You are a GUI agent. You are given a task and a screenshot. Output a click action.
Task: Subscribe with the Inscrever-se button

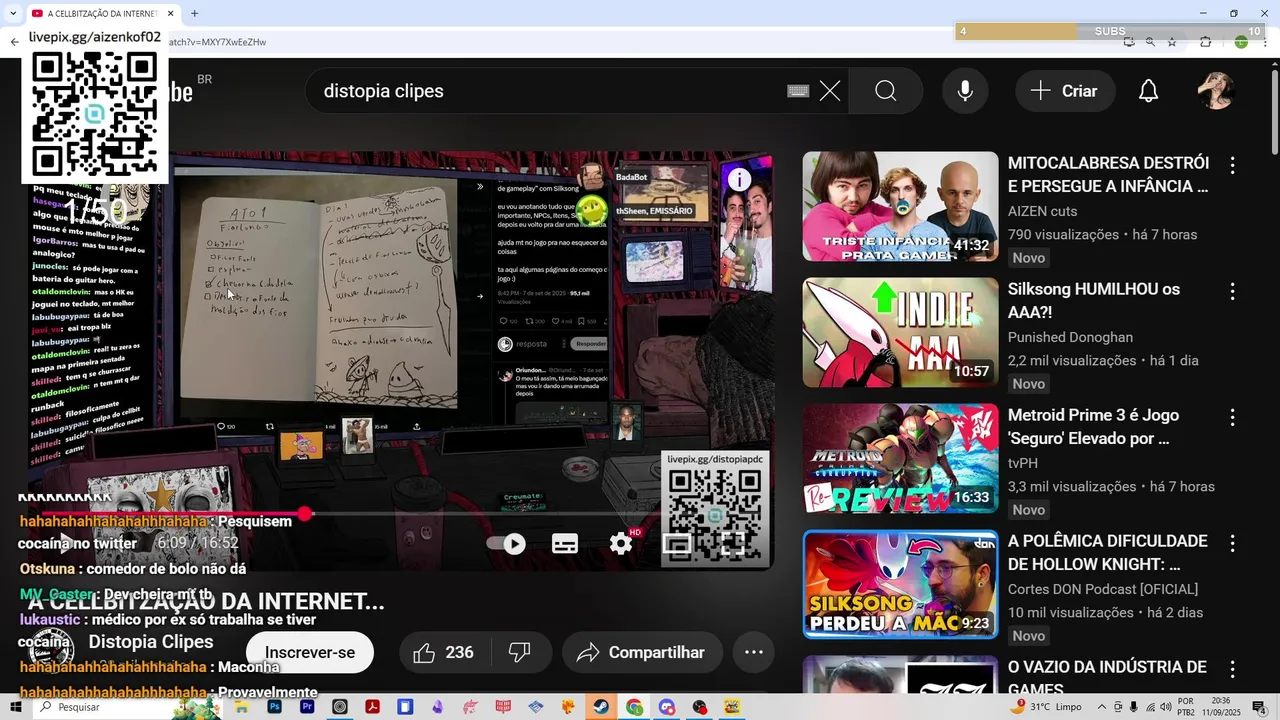(310, 652)
